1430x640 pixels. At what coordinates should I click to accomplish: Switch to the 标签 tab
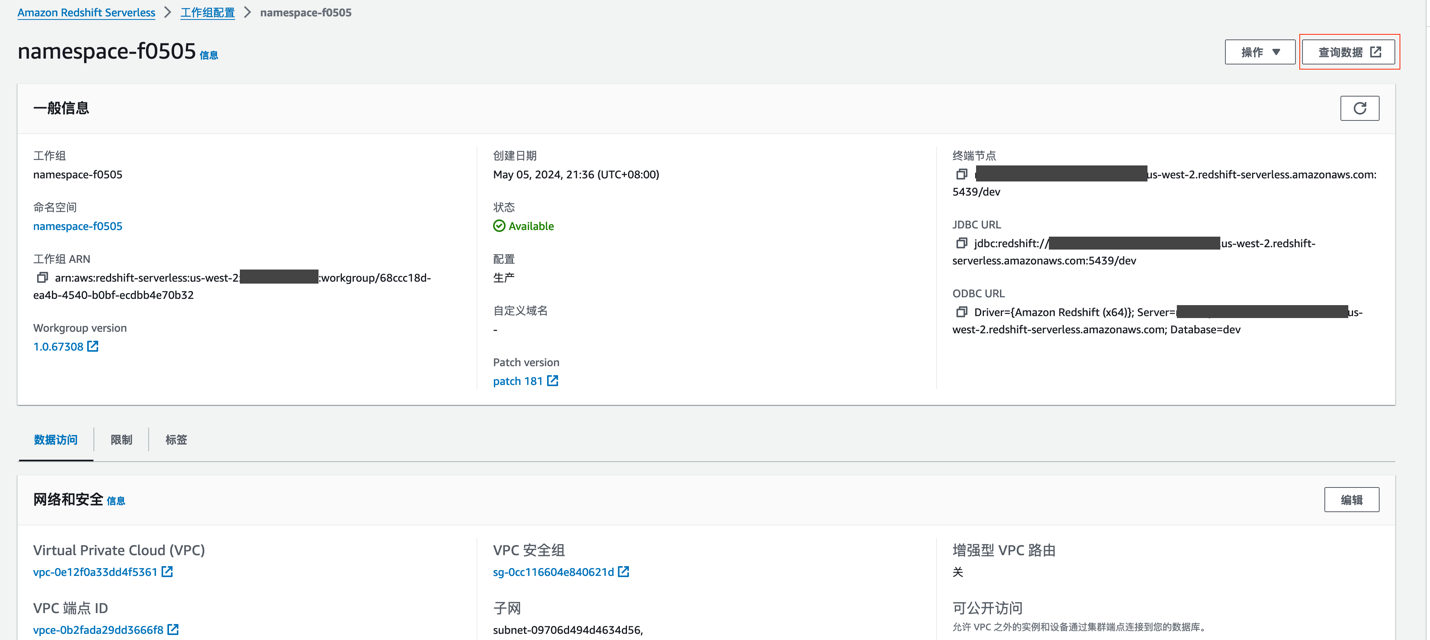pos(176,440)
